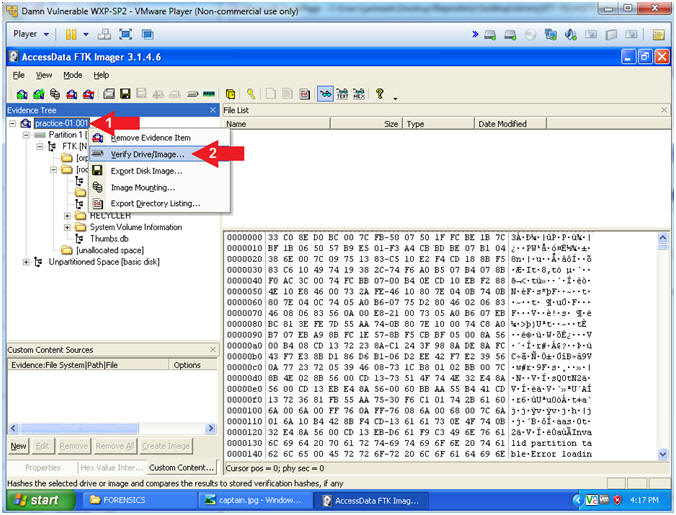Click VMware network adapter device icon
Viewport: 676px width, 515px height.
coord(550,34)
